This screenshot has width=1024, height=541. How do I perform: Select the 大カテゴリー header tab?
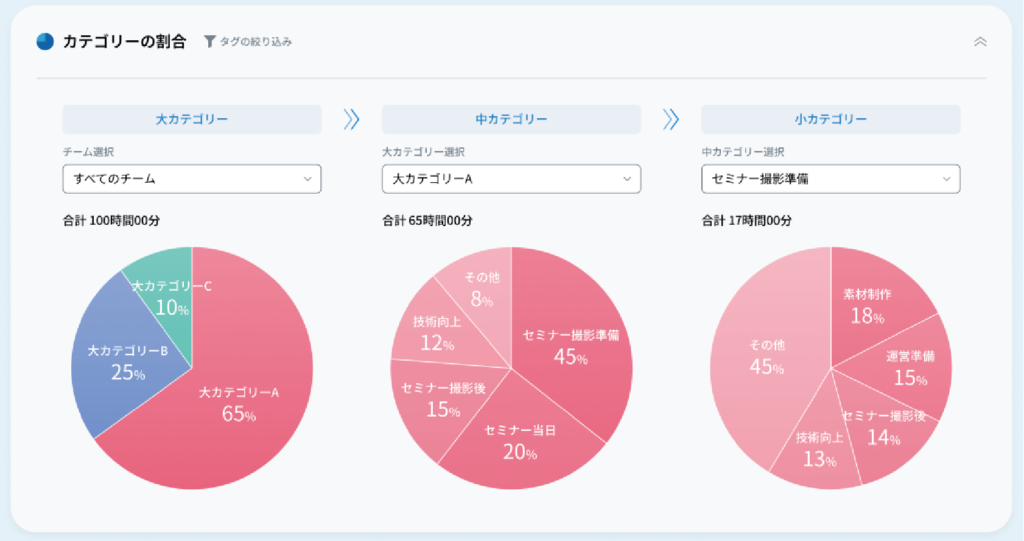192,120
